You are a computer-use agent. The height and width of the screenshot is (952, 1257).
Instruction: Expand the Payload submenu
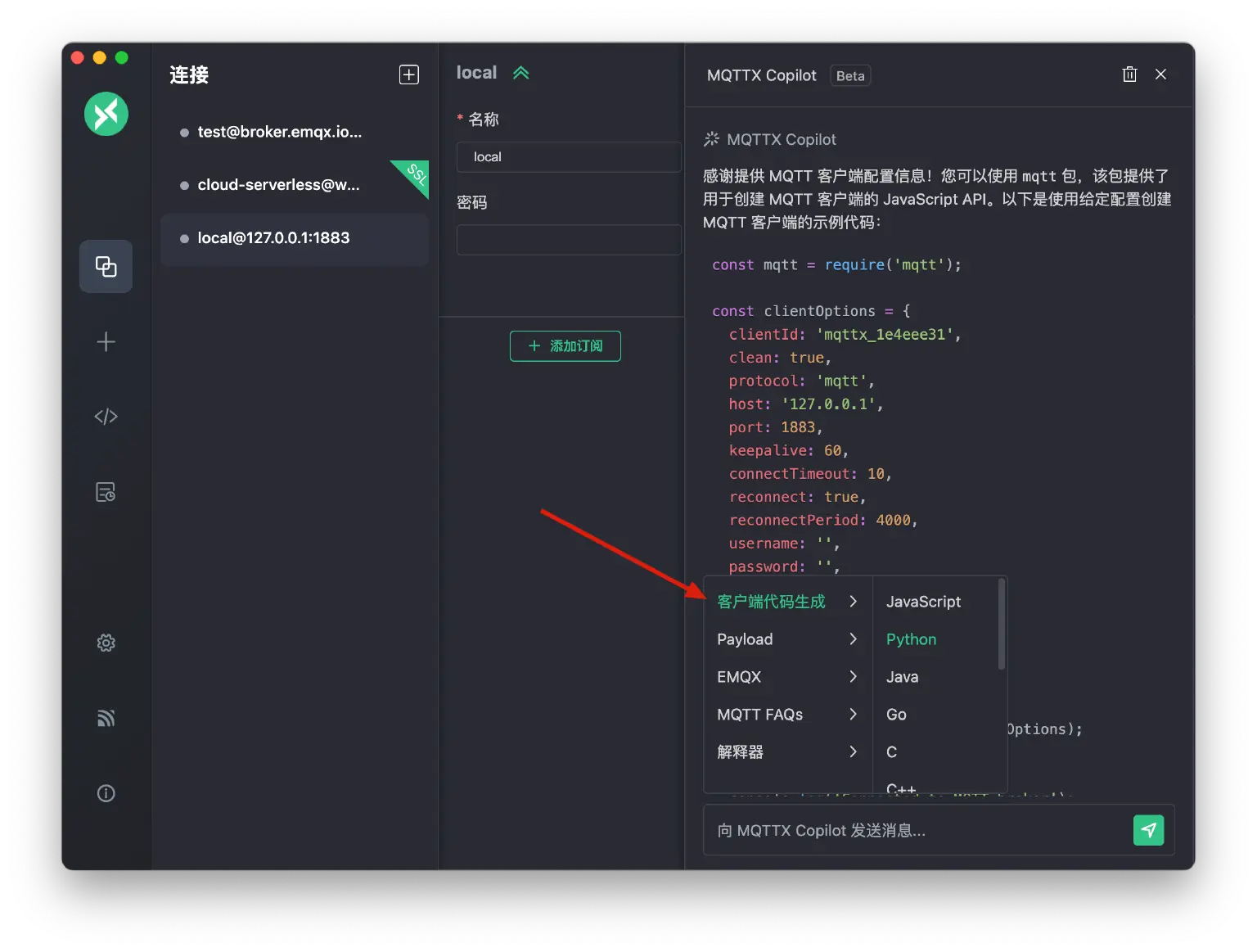coord(745,639)
